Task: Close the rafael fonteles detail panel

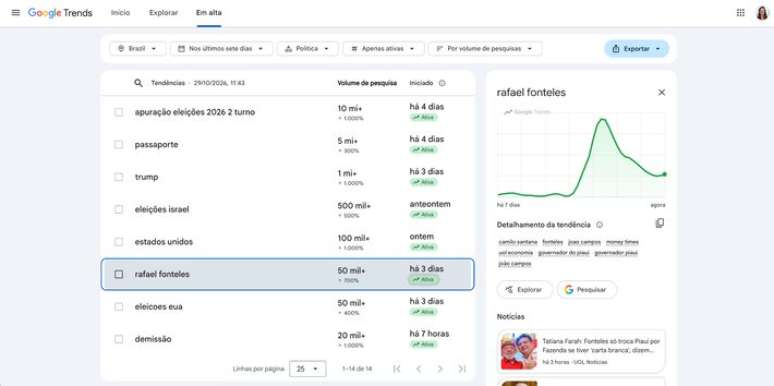Action: pos(661,92)
